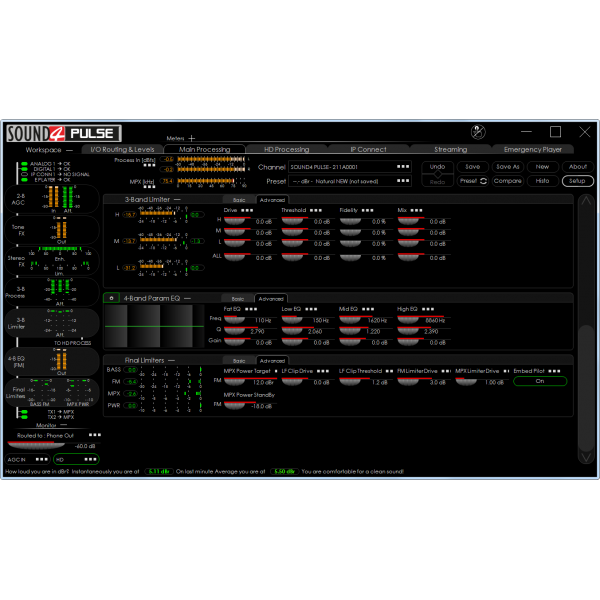Click the power icon beside 4-Band Param EQ
This screenshot has width=600, height=600.
[x=111, y=298]
